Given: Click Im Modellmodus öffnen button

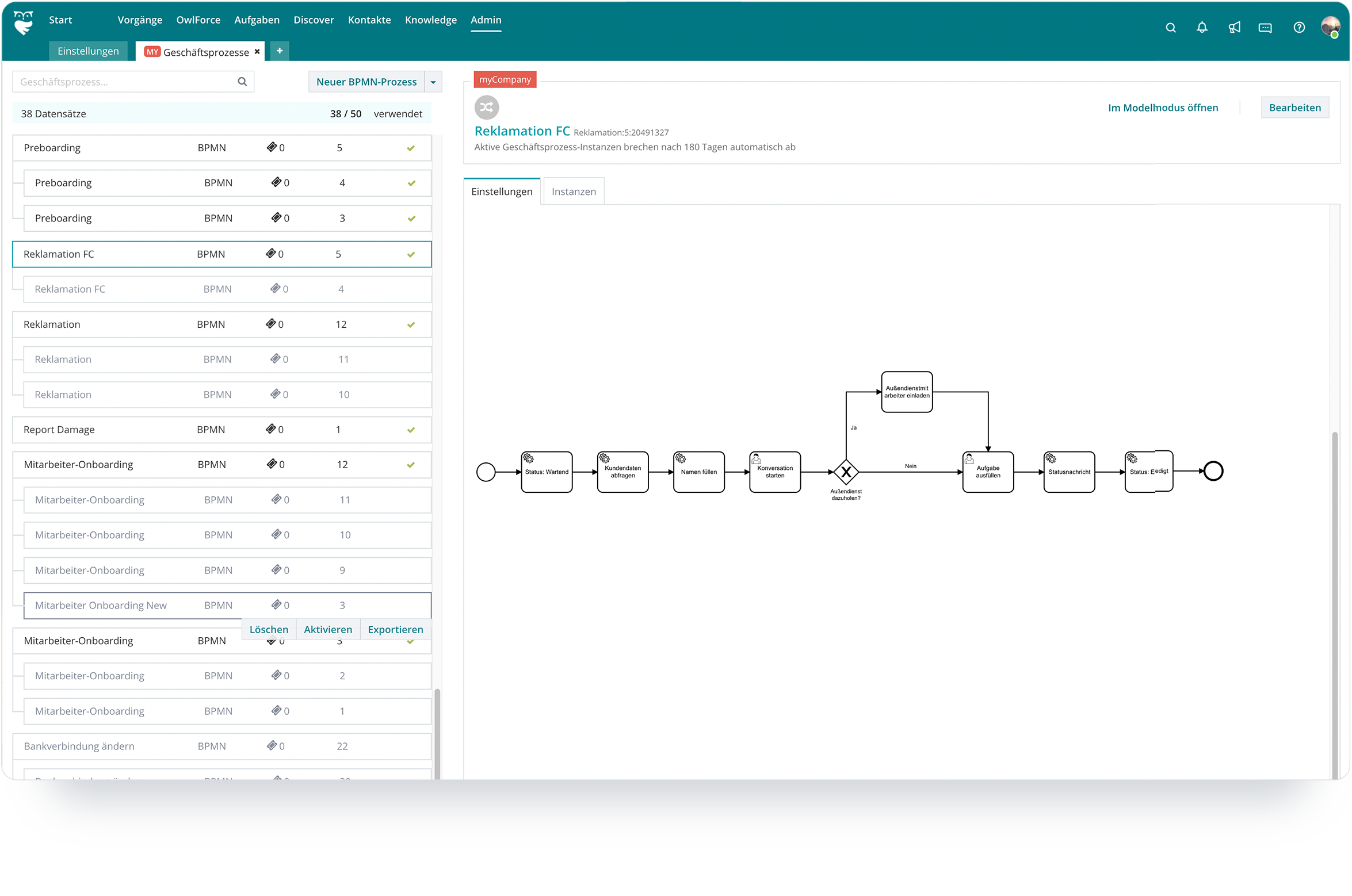Looking at the screenshot, I should [1164, 108].
